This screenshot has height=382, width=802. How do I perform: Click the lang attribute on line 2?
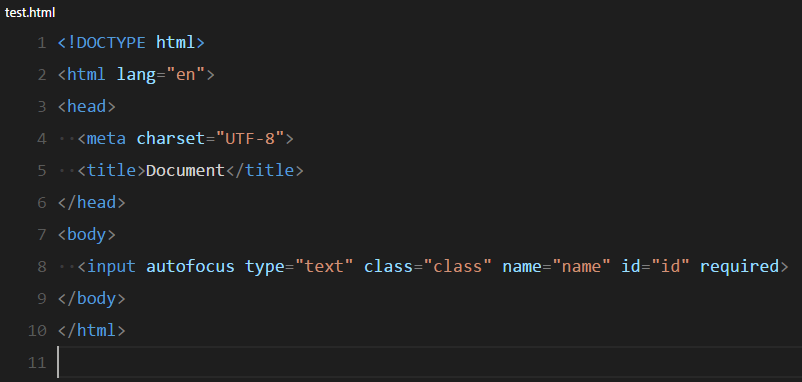click(136, 75)
